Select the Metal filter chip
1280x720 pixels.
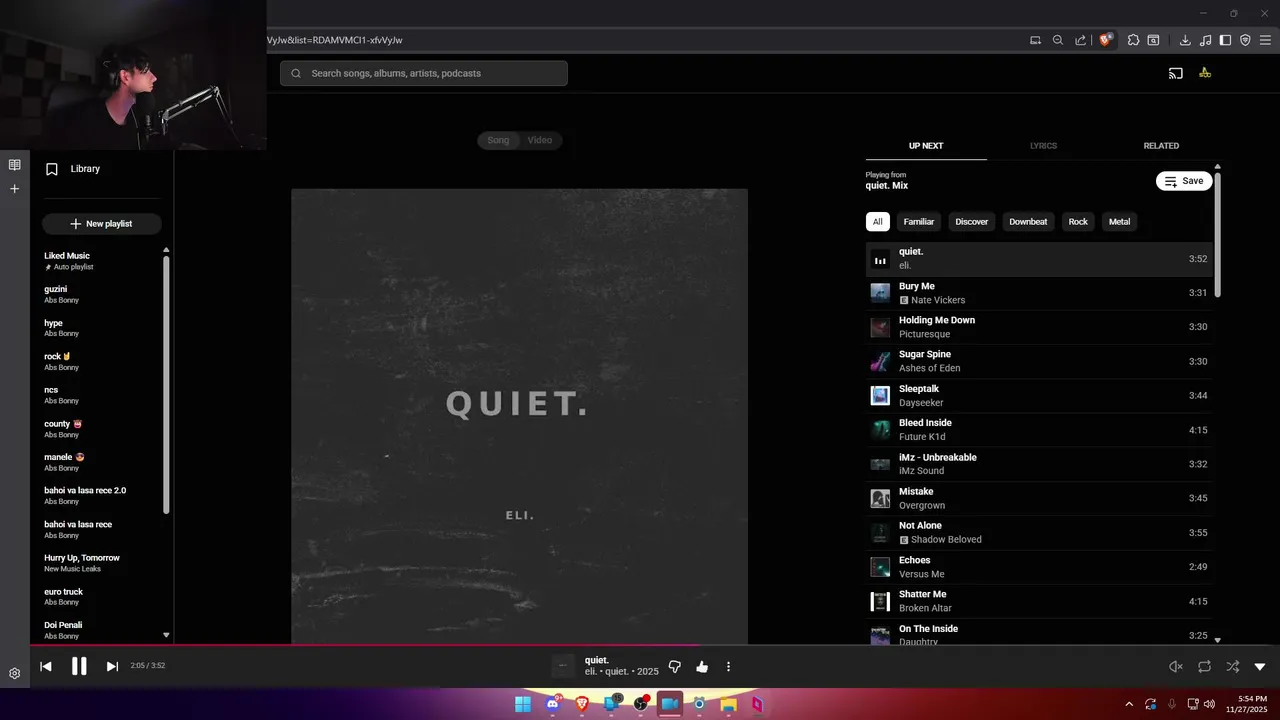[x=1119, y=222]
